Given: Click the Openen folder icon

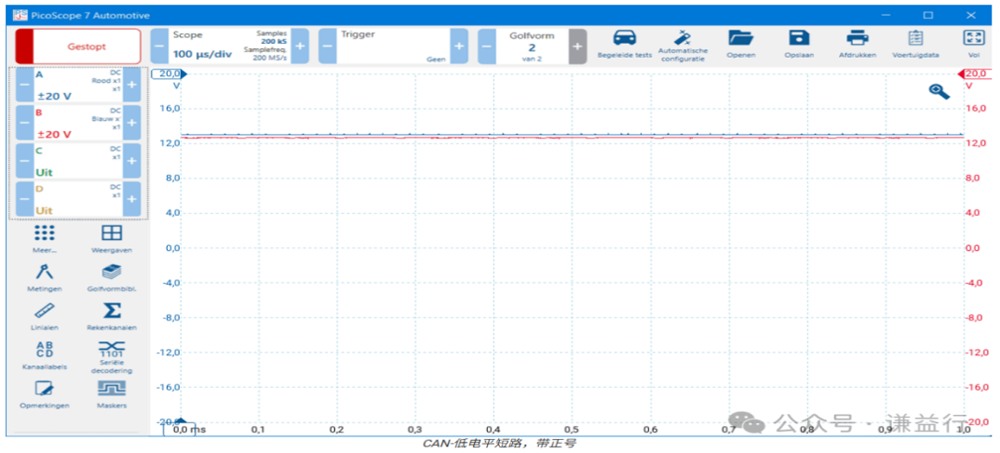Looking at the screenshot, I should click(740, 38).
